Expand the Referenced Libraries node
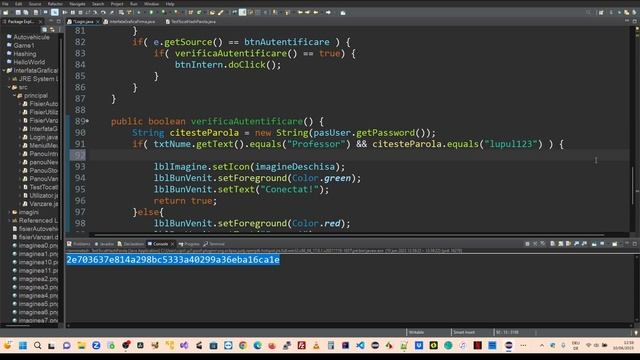Viewport: 640px width, 360px height. coord(9,220)
